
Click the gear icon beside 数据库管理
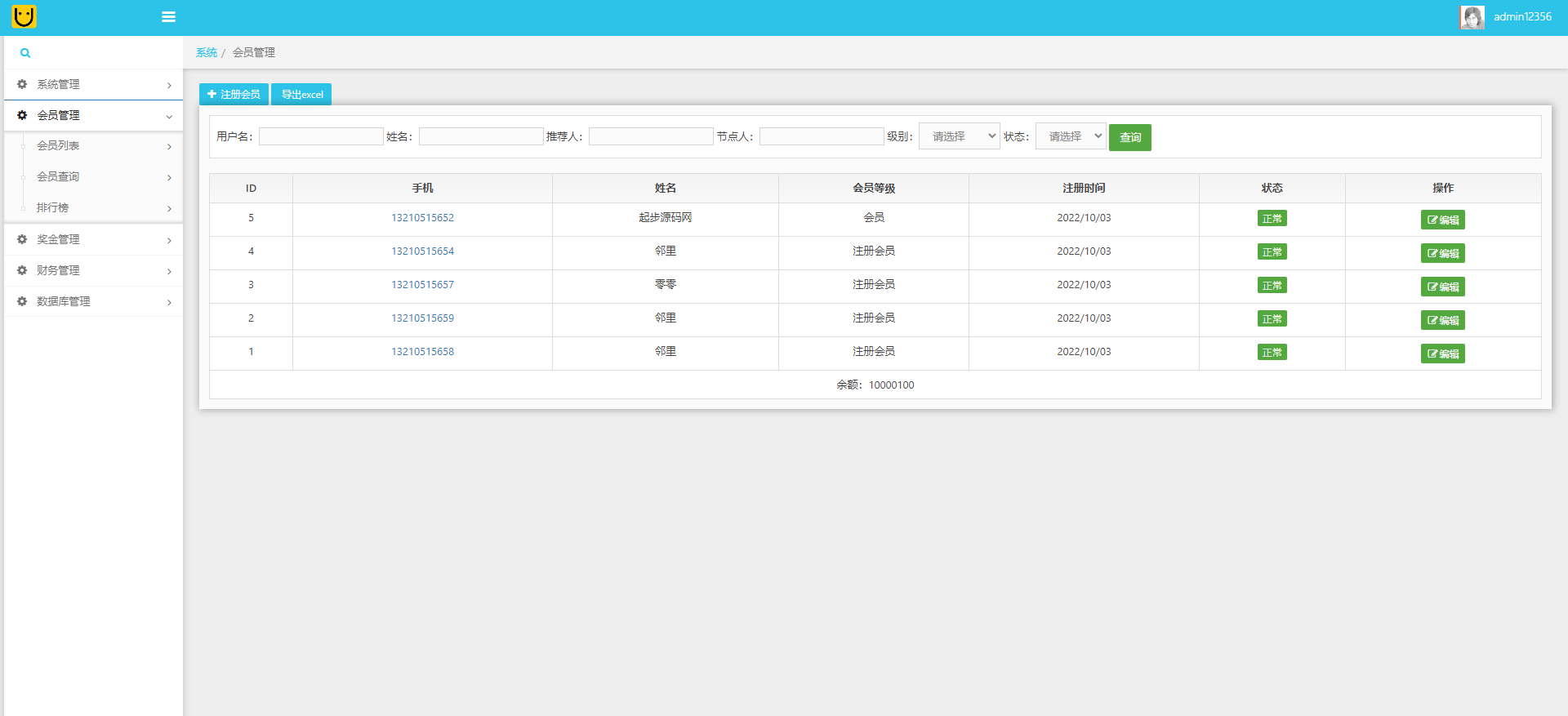pyautogui.click(x=22, y=301)
